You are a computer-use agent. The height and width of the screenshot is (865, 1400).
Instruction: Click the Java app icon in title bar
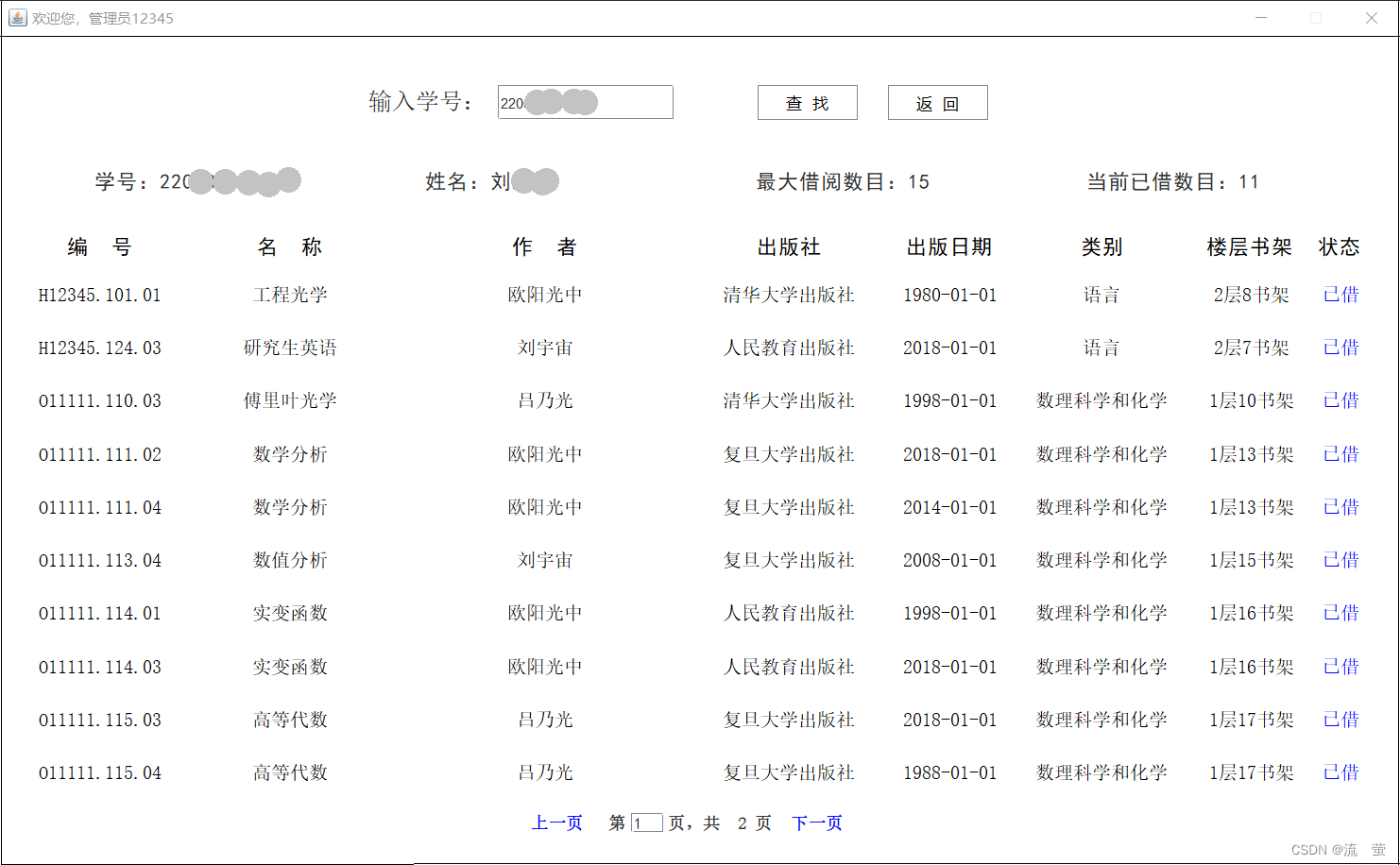(x=17, y=18)
